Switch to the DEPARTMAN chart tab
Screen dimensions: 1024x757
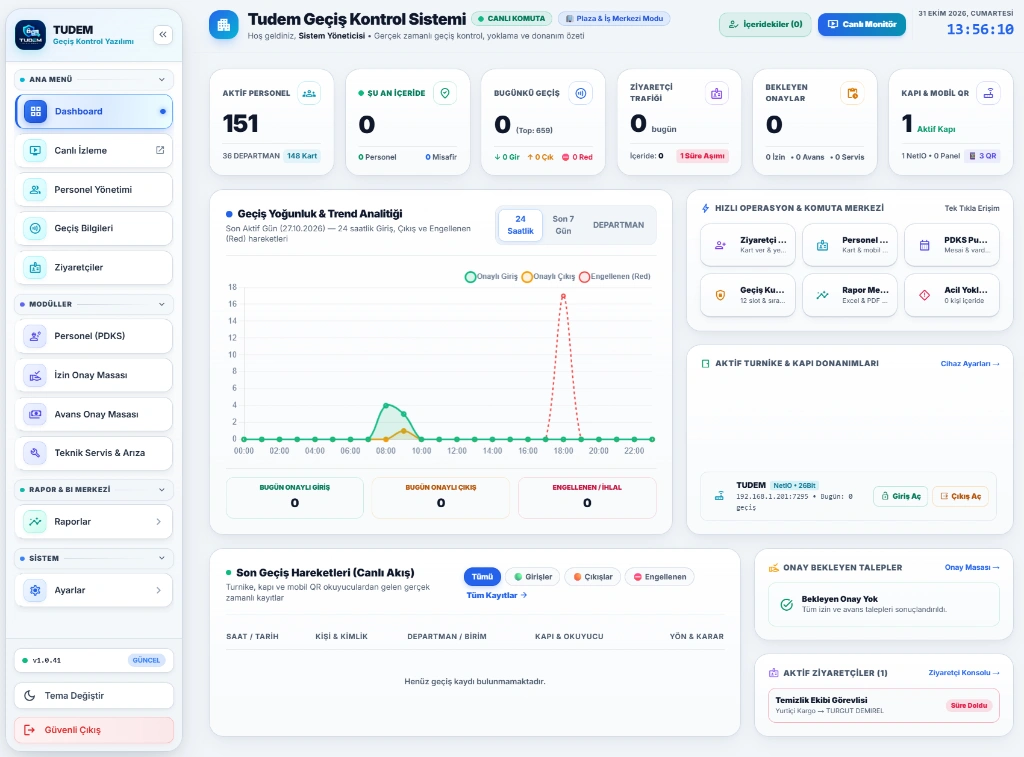click(x=618, y=225)
